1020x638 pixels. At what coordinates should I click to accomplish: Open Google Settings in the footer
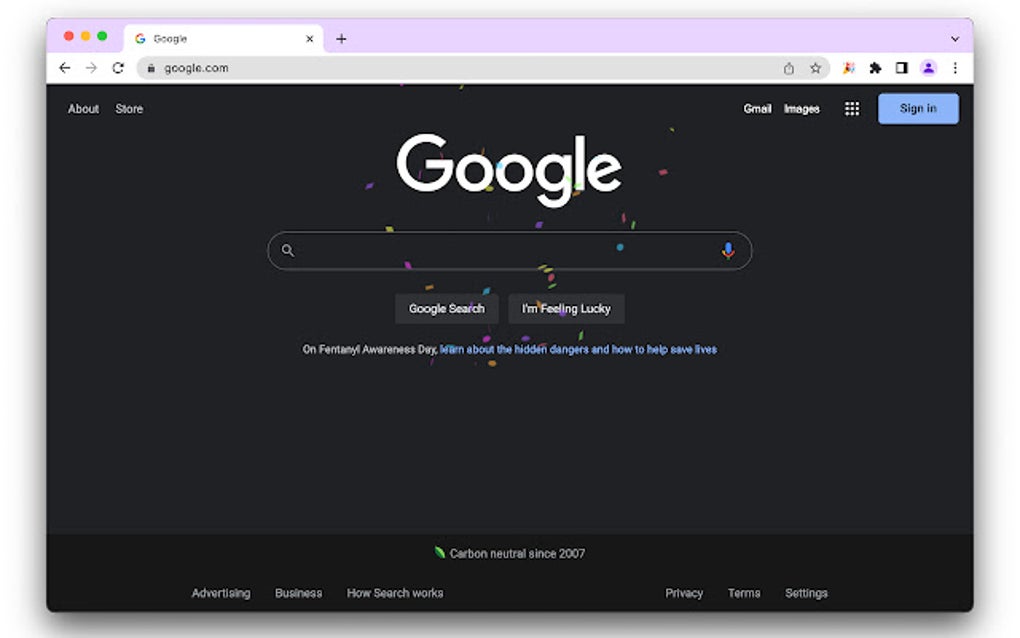coord(806,592)
